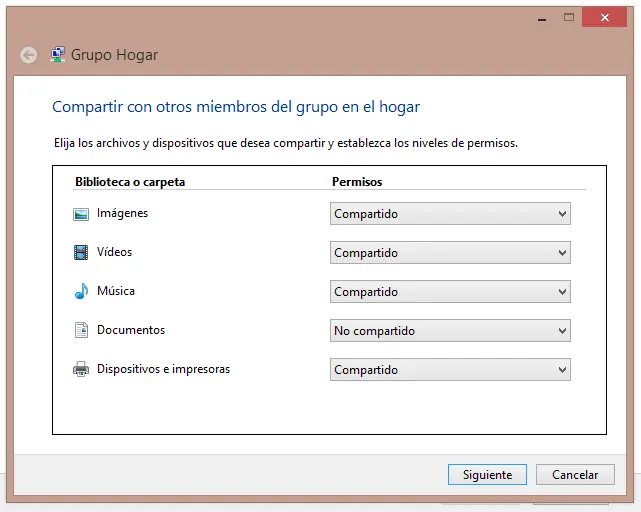Click the Permisos column header
The image size is (641, 512).
[357, 182]
